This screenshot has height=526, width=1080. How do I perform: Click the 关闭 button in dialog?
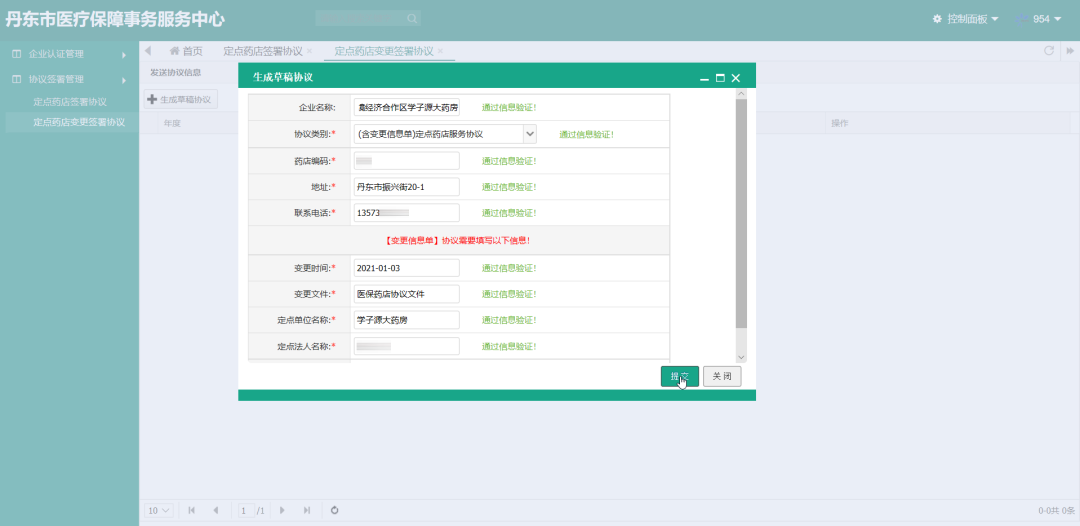[723, 377]
